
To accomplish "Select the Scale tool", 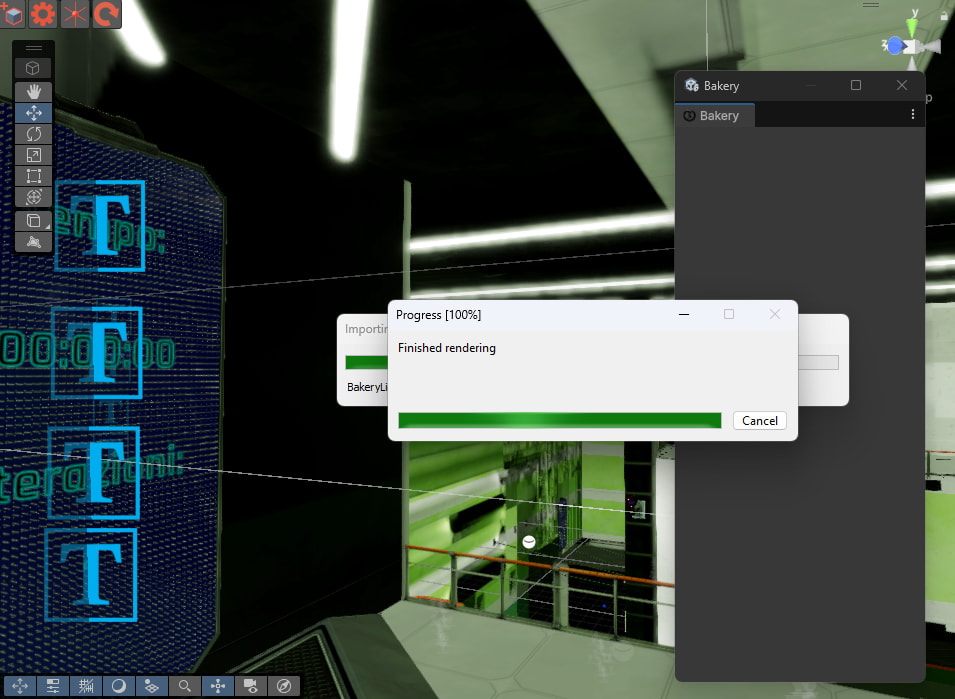I will pyautogui.click(x=33, y=155).
